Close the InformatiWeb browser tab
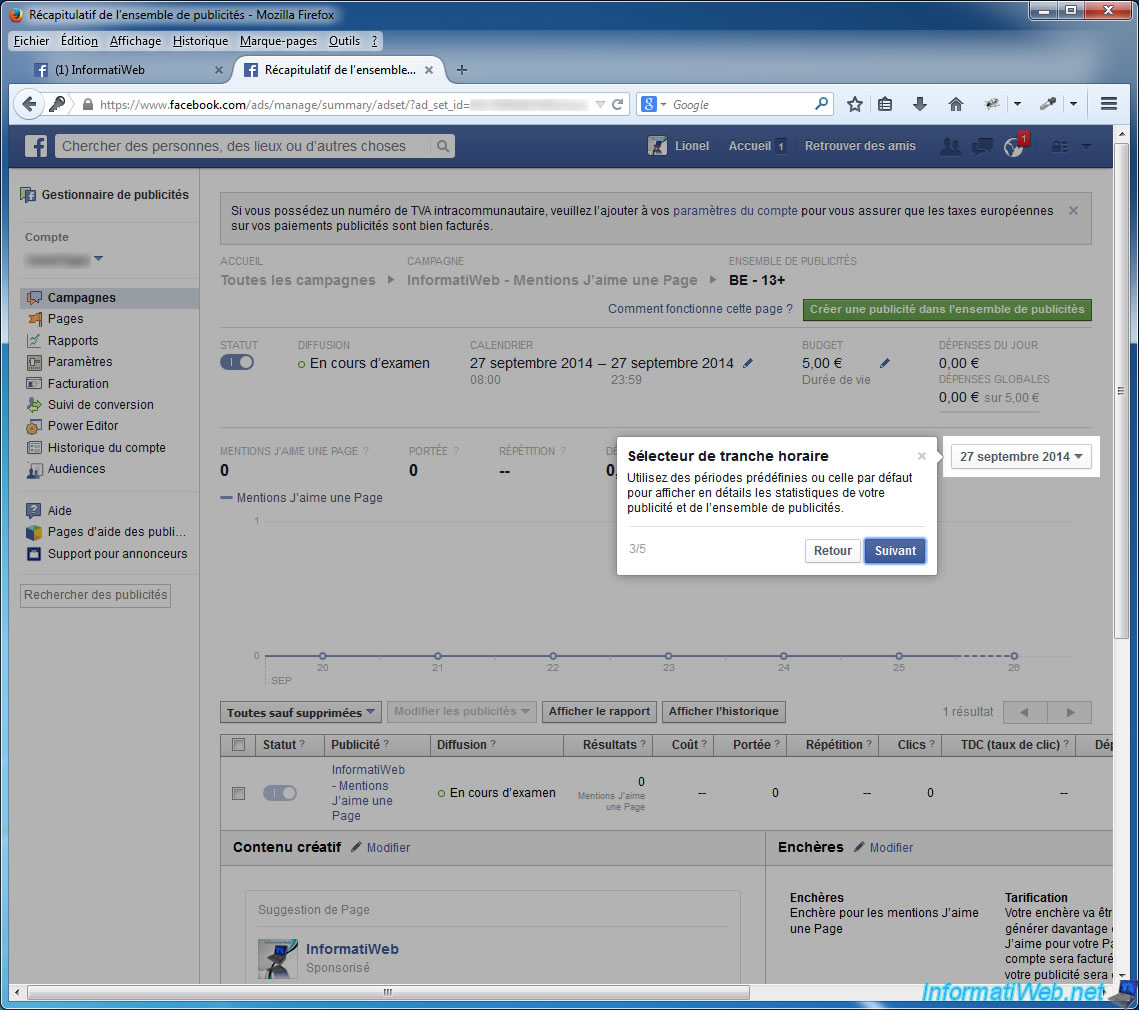1139x1010 pixels. (219, 70)
